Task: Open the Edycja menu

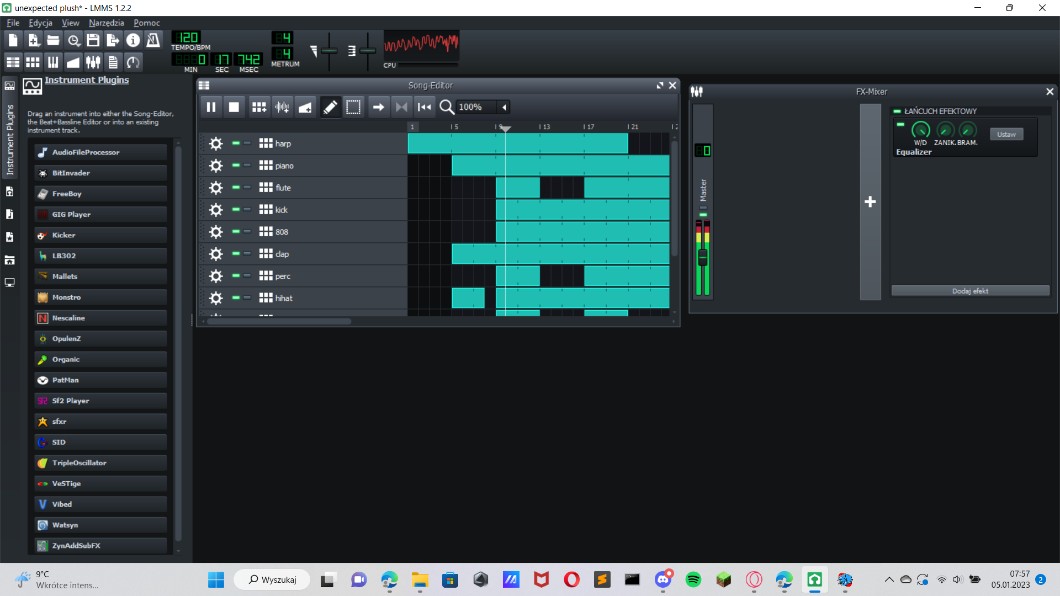Action: tap(41, 22)
